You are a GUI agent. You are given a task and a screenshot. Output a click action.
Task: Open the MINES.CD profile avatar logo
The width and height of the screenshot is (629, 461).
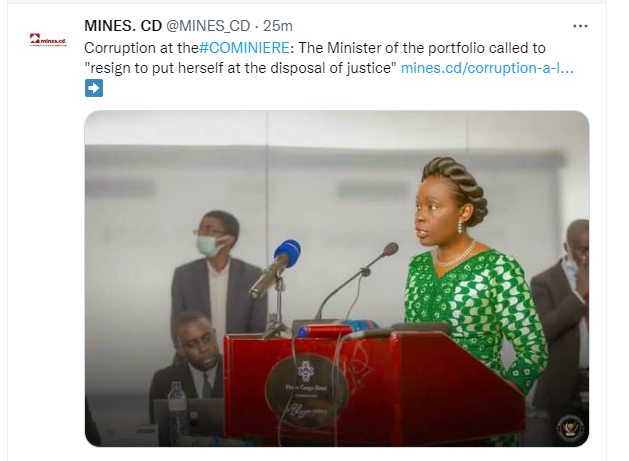coord(48,40)
